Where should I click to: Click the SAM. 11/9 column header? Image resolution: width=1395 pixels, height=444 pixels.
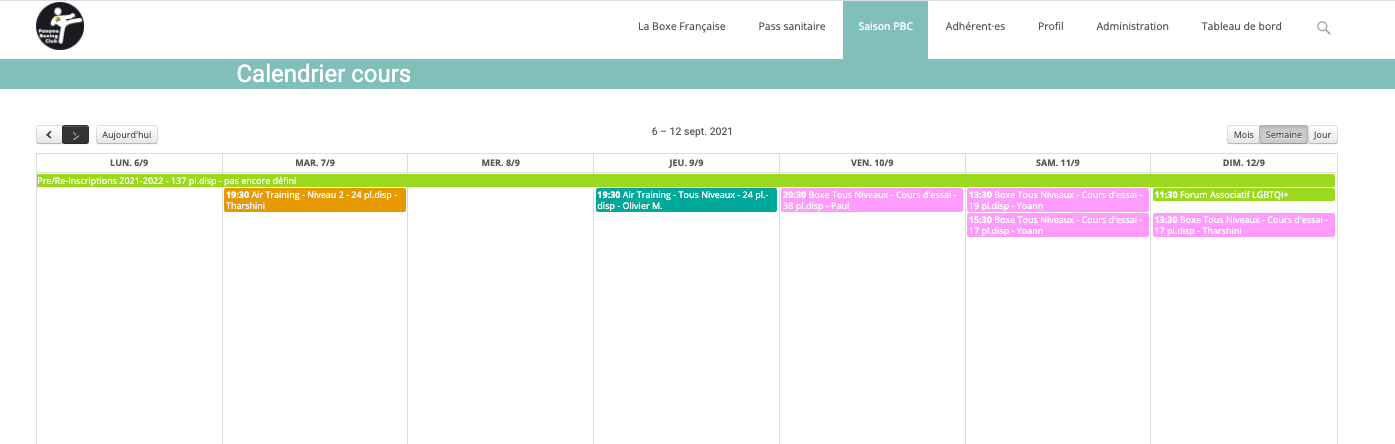[1057, 163]
